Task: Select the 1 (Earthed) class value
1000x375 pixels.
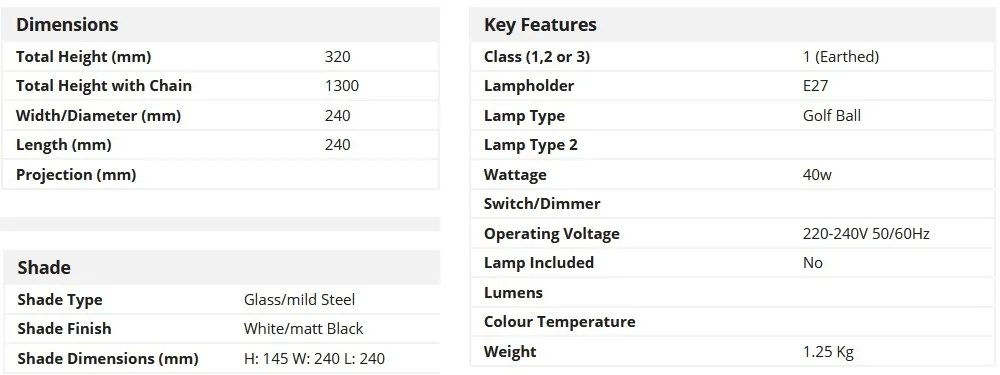Action: [x=841, y=57]
